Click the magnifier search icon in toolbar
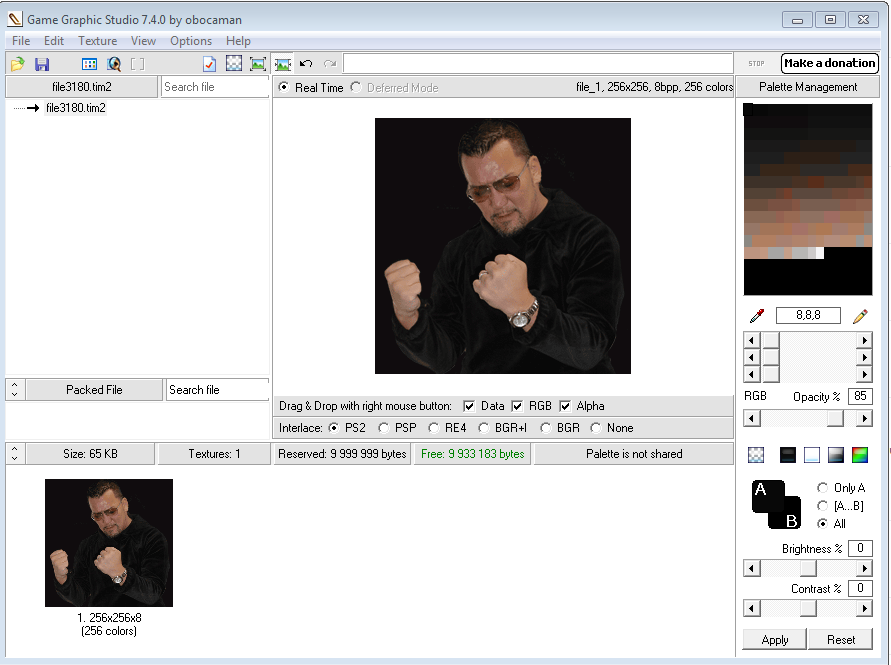The width and height of the screenshot is (891, 665). pos(114,64)
